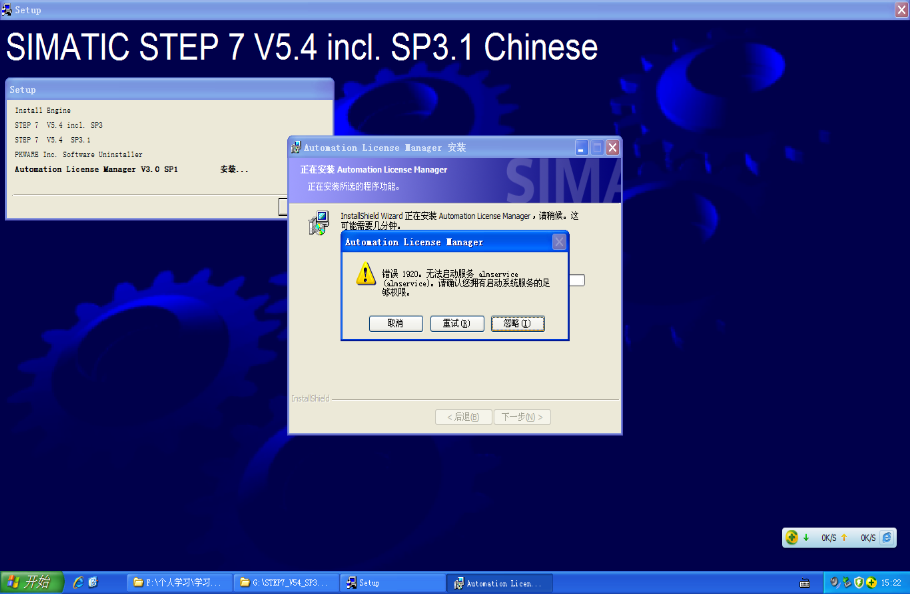911x595 pixels.
Task: Click the second system tray icon
Action: click(x=847, y=582)
